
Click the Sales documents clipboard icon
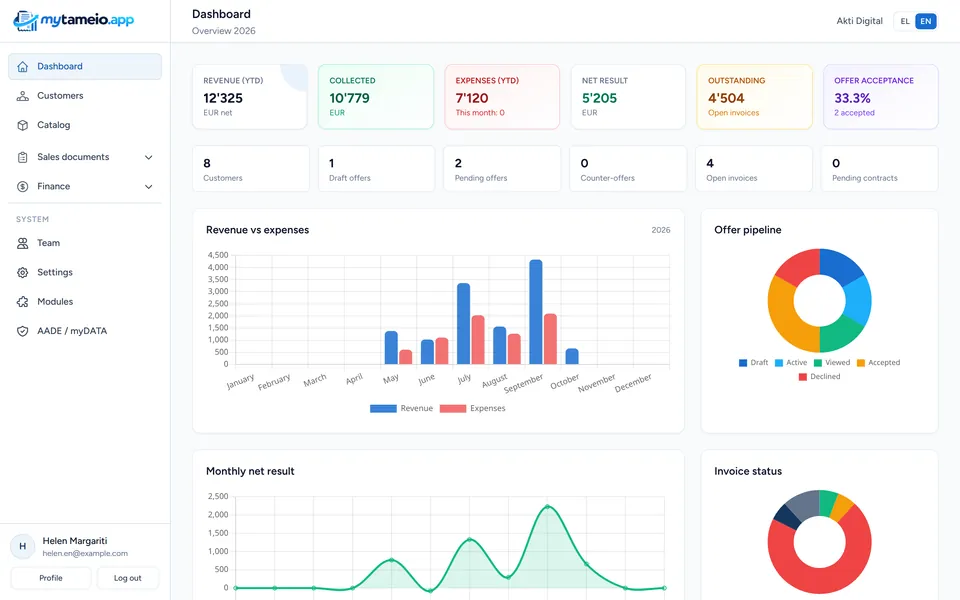[23, 157]
